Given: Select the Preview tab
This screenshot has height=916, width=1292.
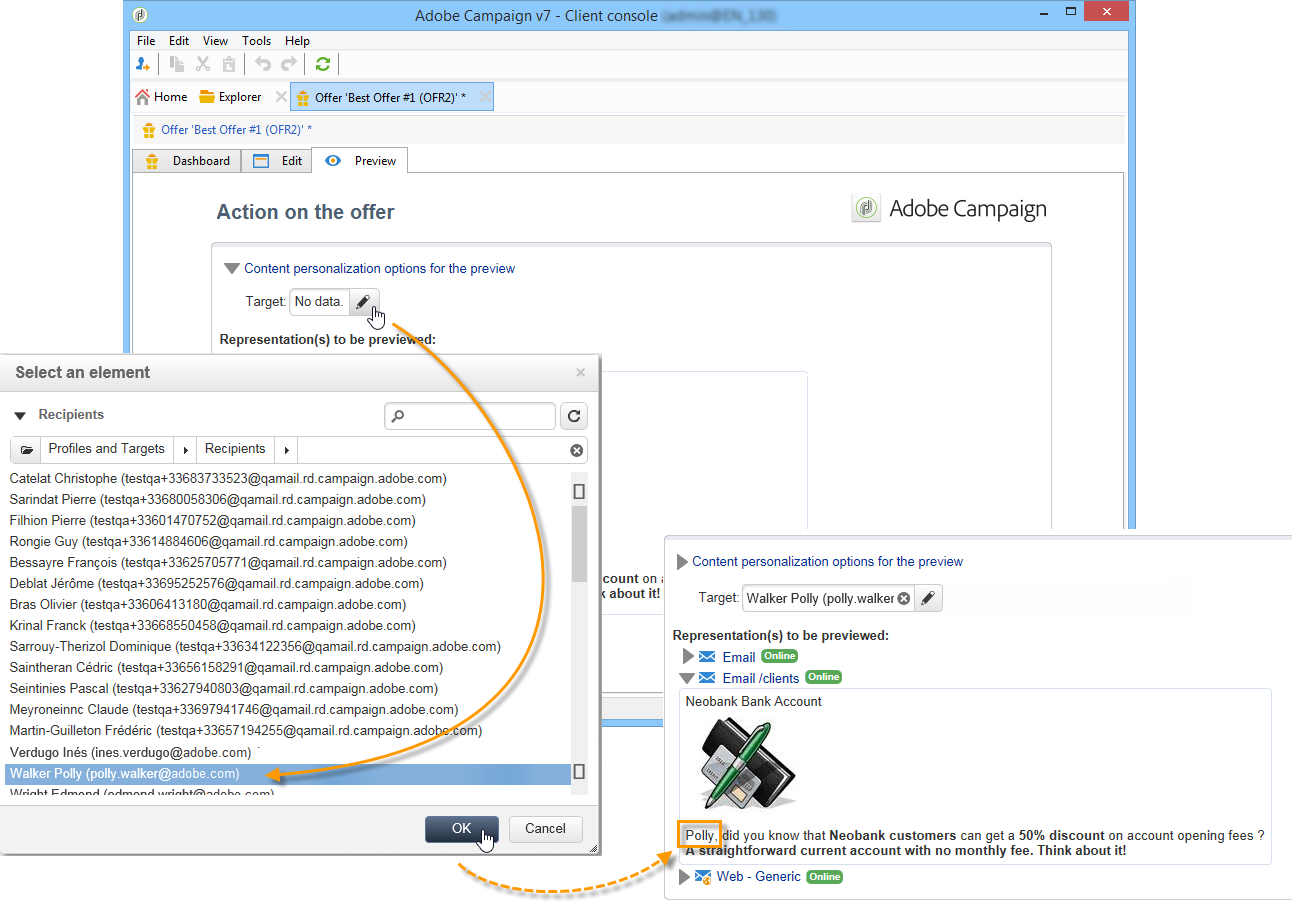Looking at the screenshot, I should click(360, 161).
